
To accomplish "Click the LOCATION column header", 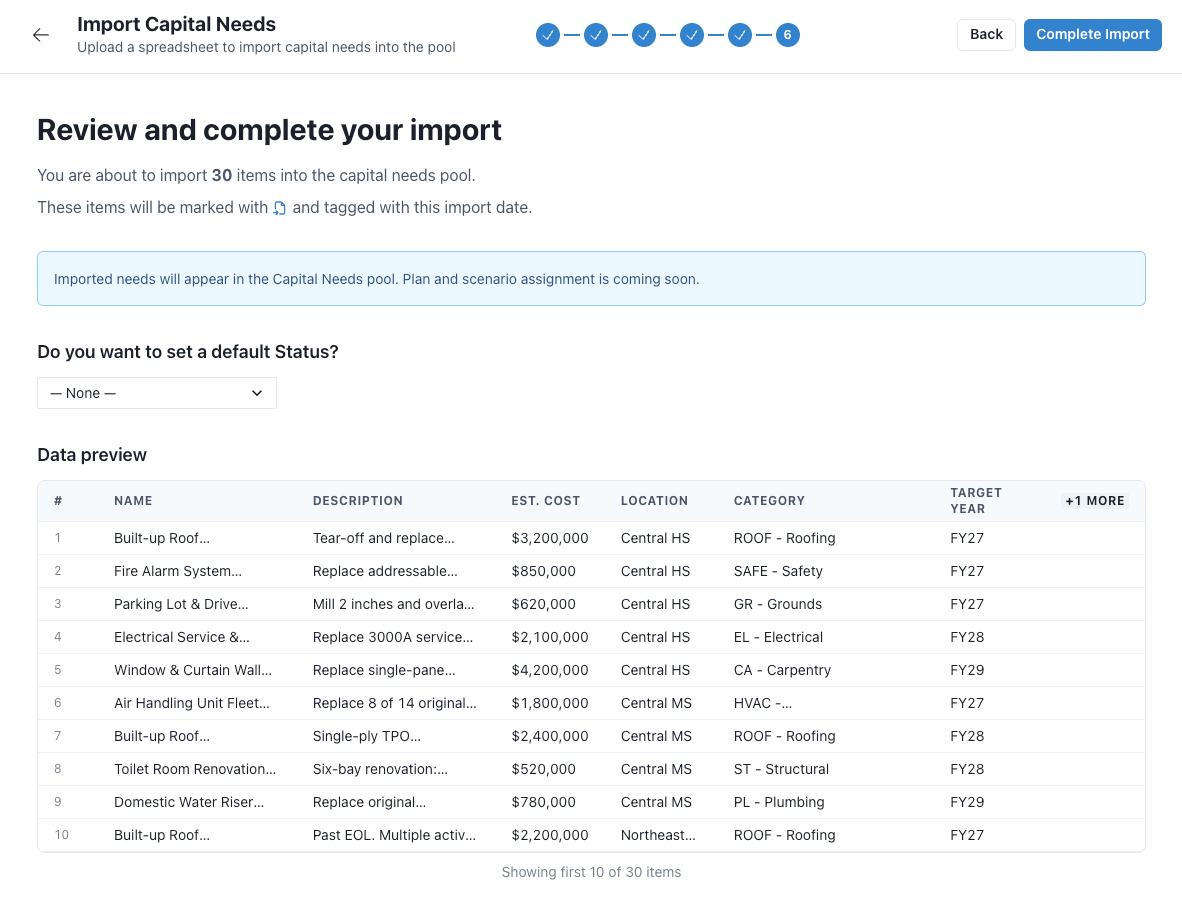I will 654,500.
